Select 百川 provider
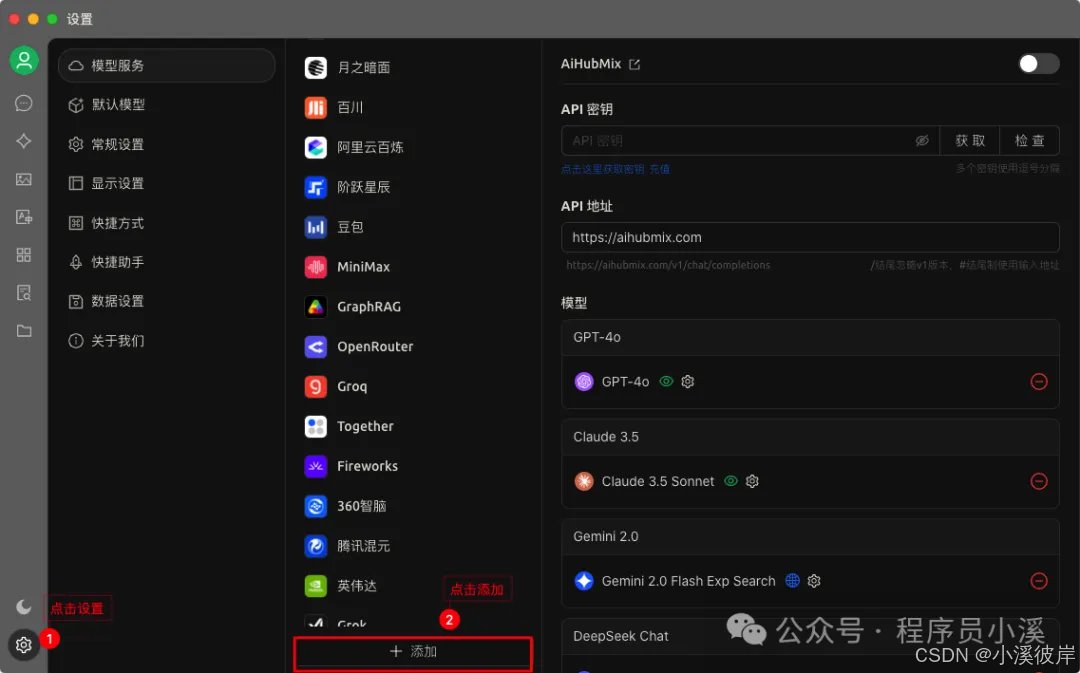 (413, 107)
